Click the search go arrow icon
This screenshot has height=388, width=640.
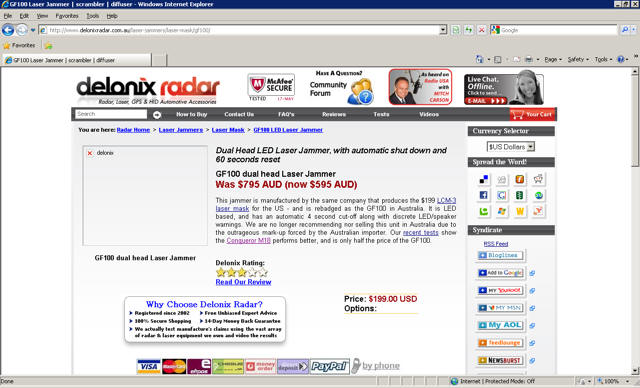coord(157,115)
